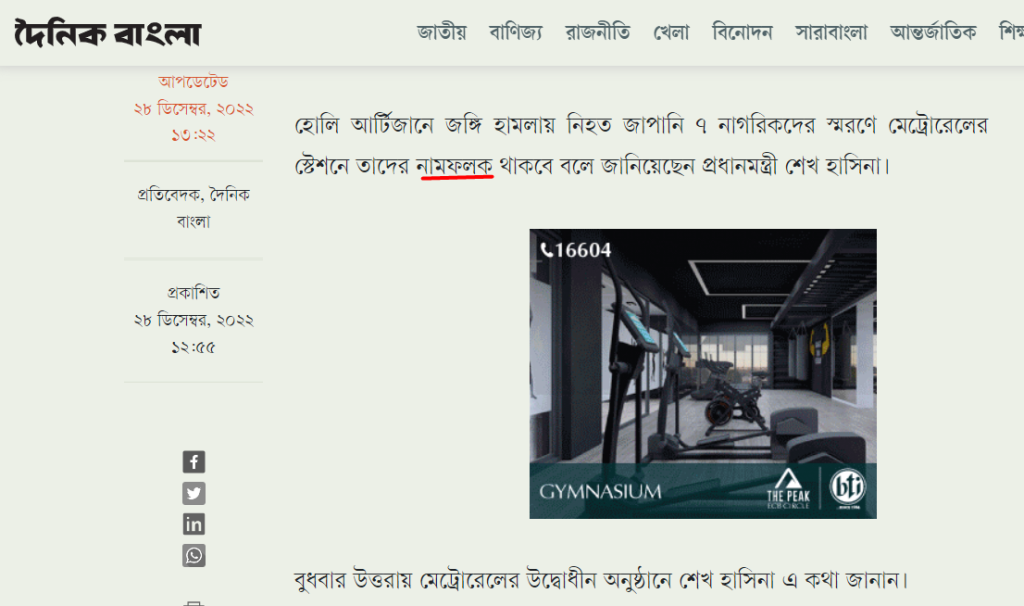Open the জাতীয় menu section
Screen dimensions: 1024x606
[441, 32]
